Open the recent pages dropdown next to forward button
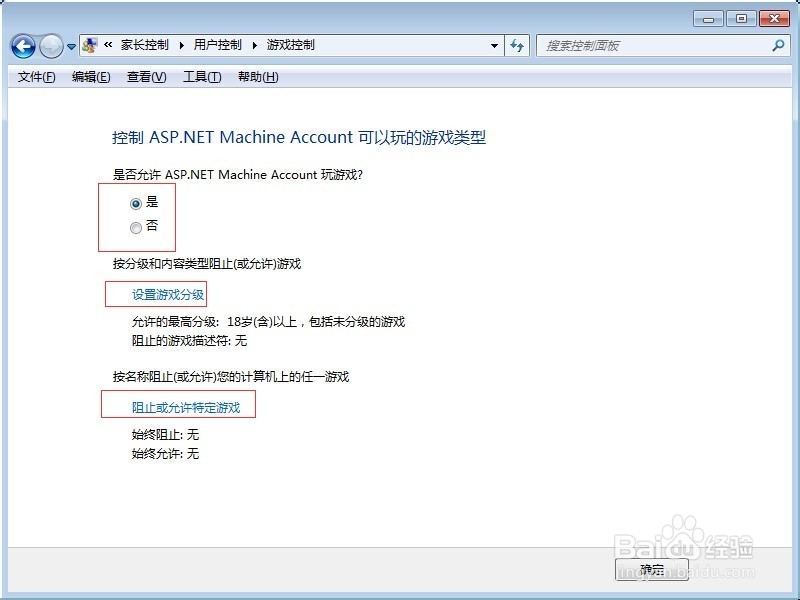The height and width of the screenshot is (600, 800). pos(70,46)
